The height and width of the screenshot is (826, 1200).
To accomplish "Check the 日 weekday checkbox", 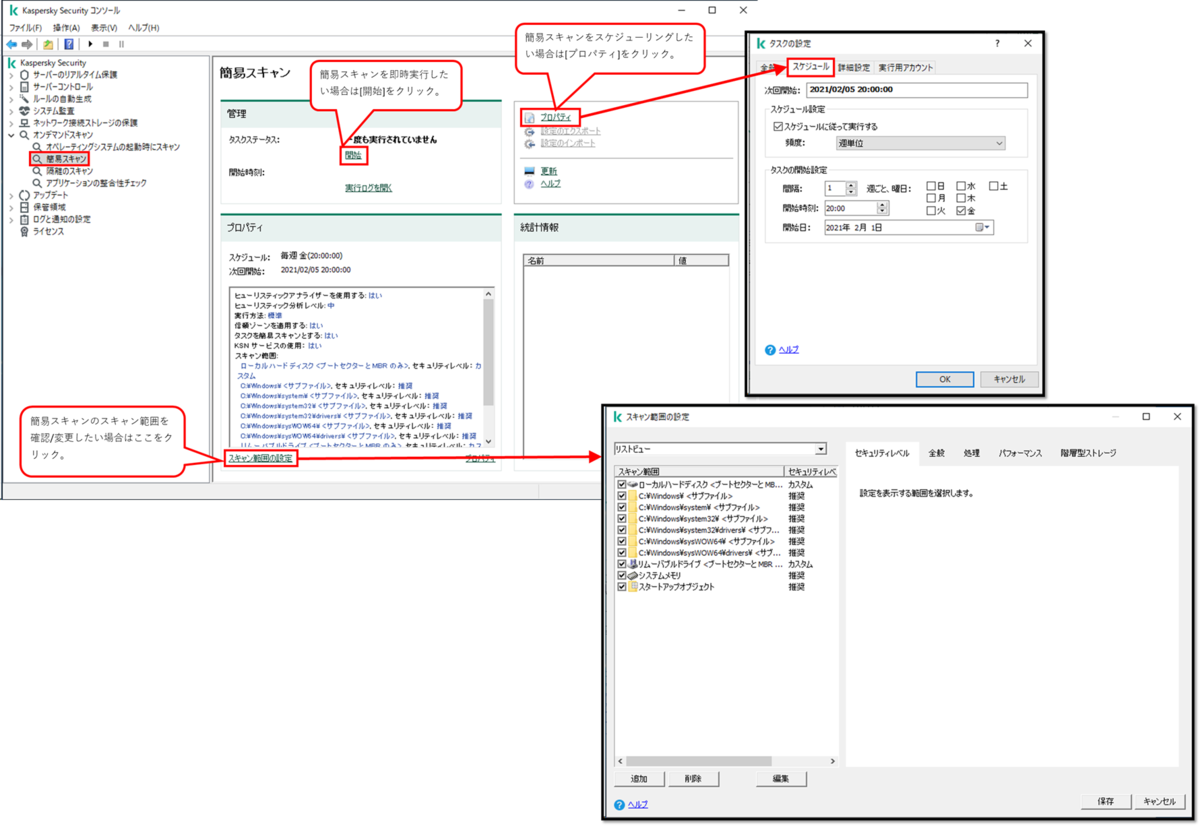I will coord(931,186).
